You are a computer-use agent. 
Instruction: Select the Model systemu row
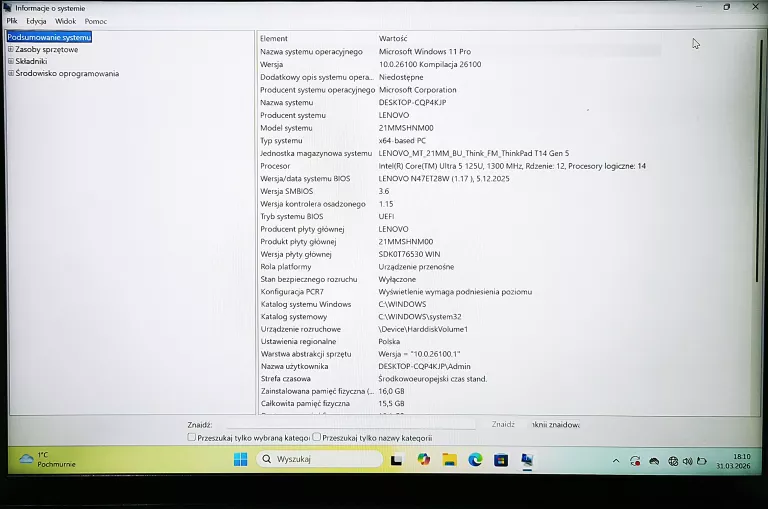(459, 128)
